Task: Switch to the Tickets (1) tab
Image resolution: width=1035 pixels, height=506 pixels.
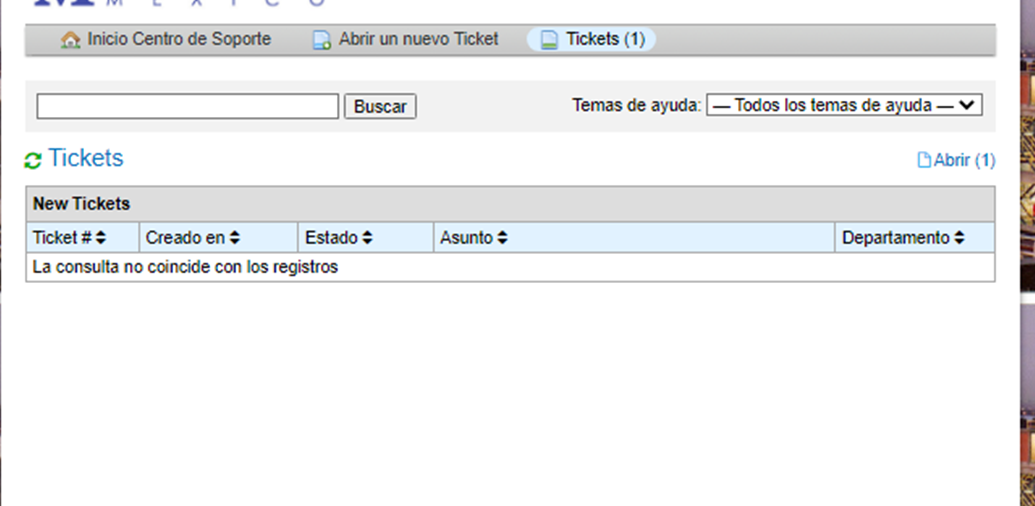Action: click(x=605, y=40)
